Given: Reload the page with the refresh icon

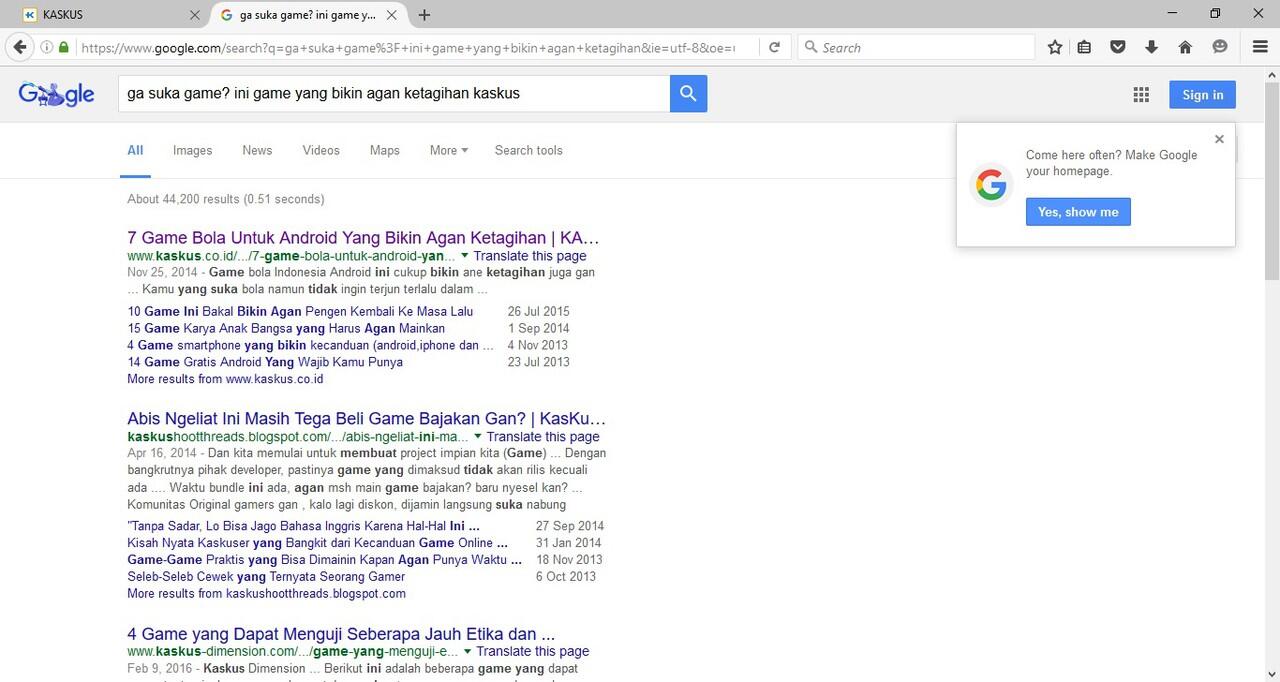Looking at the screenshot, I should (x=774, y=47).
